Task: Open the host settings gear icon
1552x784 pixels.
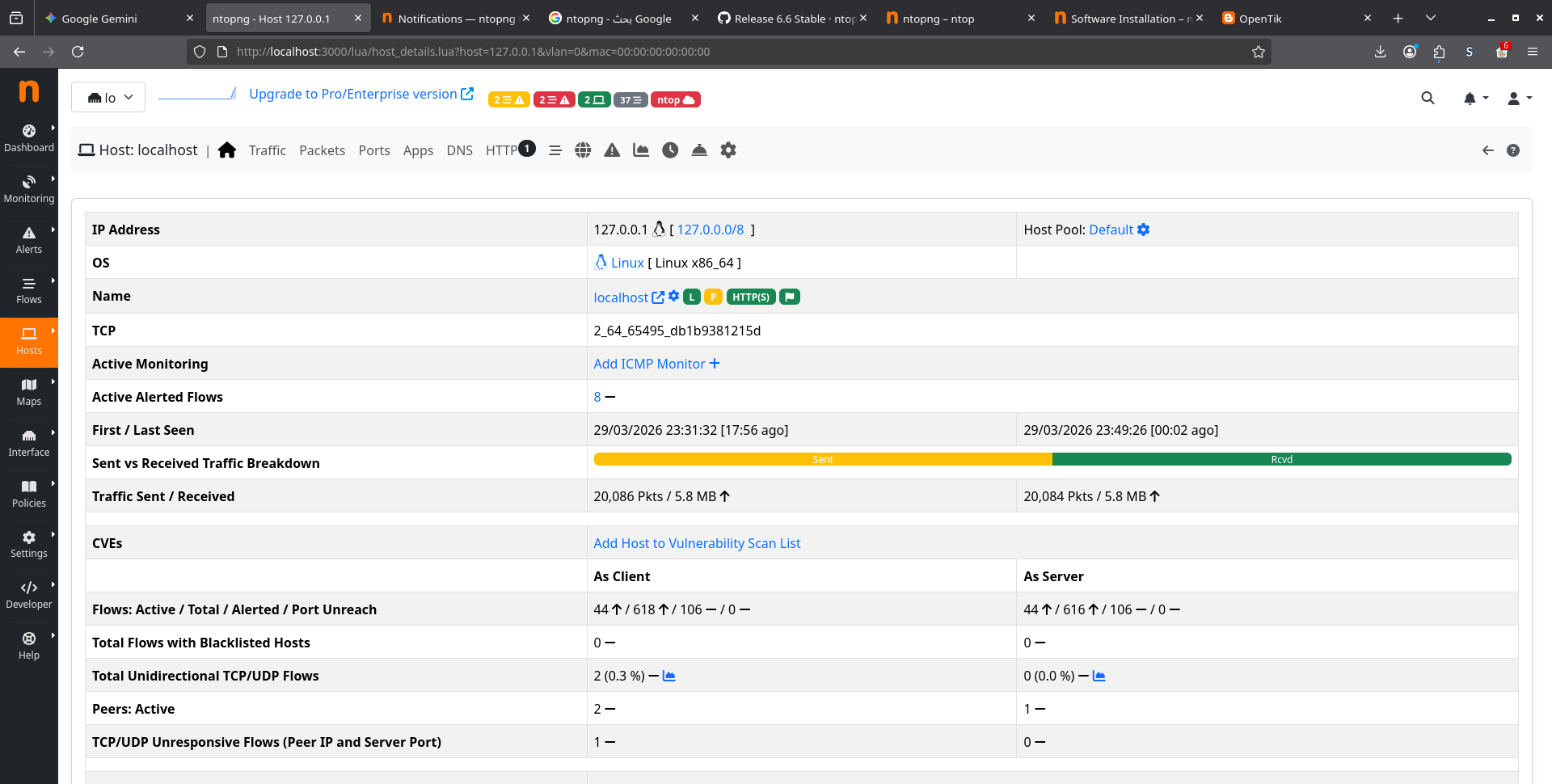Action: coord(728,150)
